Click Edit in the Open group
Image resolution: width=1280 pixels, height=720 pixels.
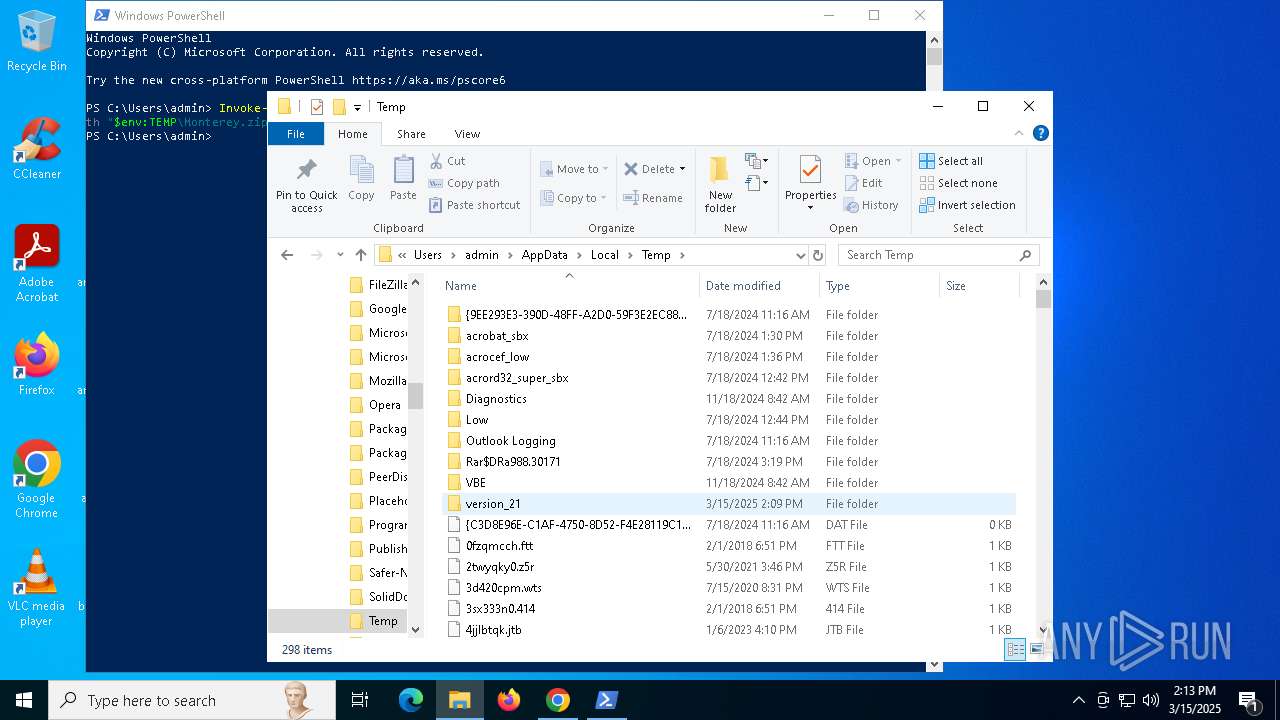864,183
